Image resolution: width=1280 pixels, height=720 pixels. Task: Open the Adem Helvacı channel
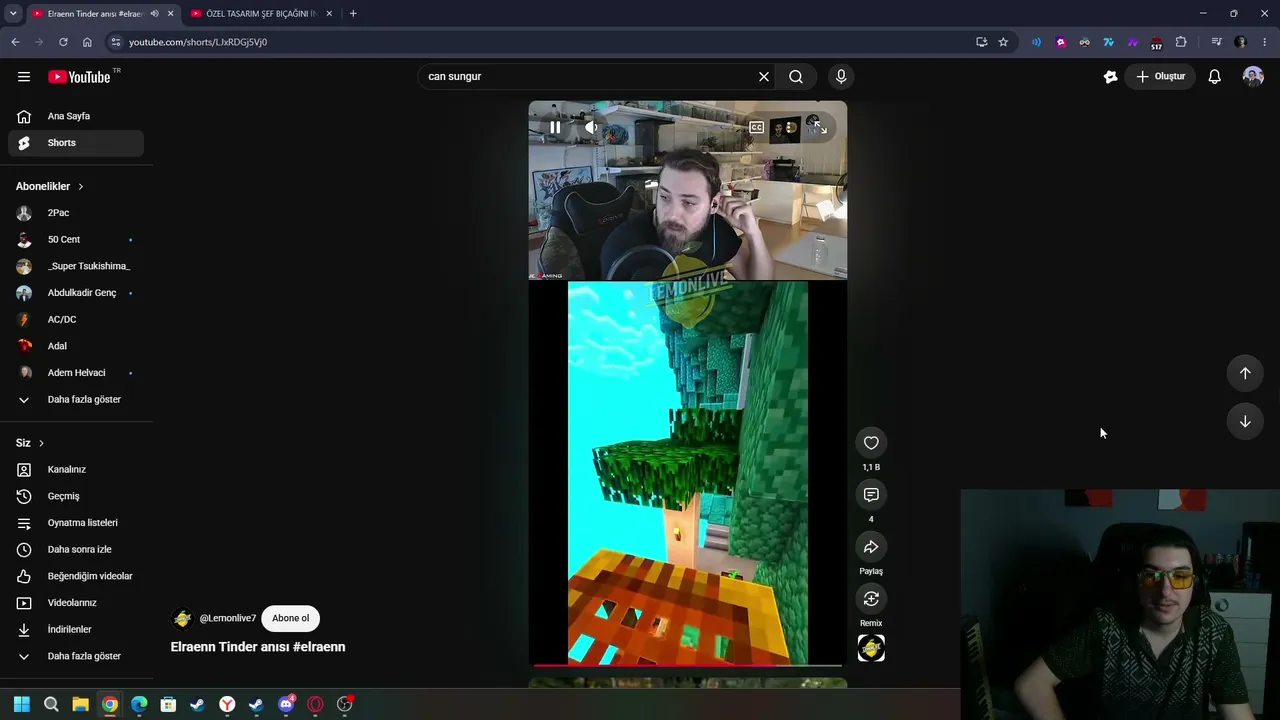pyautogui.click(x=76, y=373)
